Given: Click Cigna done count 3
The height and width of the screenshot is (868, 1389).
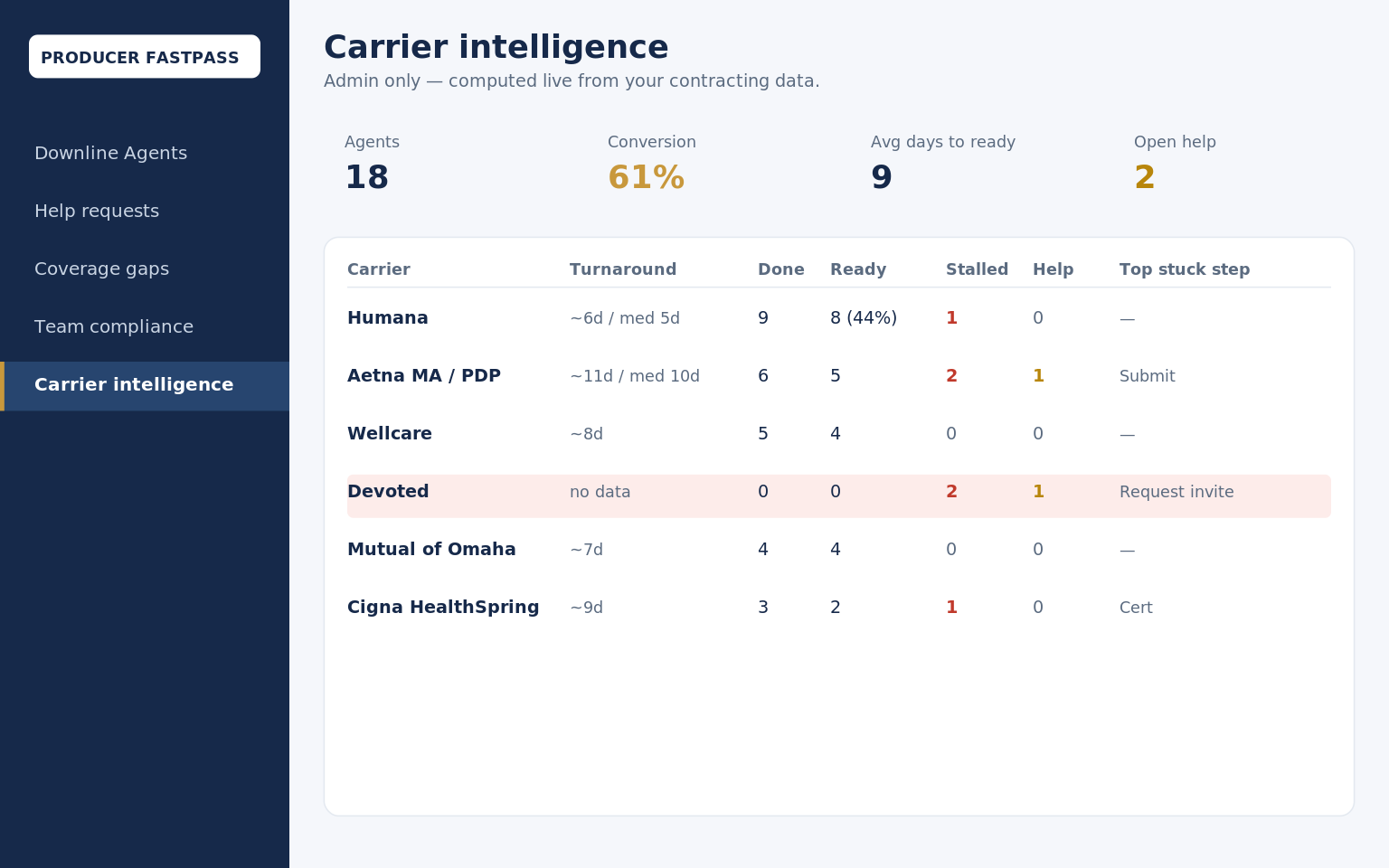Looking at the screenshot, I should pos(763,608).
